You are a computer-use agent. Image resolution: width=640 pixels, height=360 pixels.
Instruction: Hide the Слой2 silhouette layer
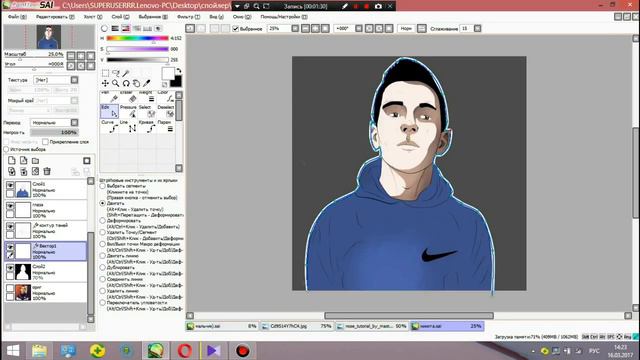(x=10, y=268)
